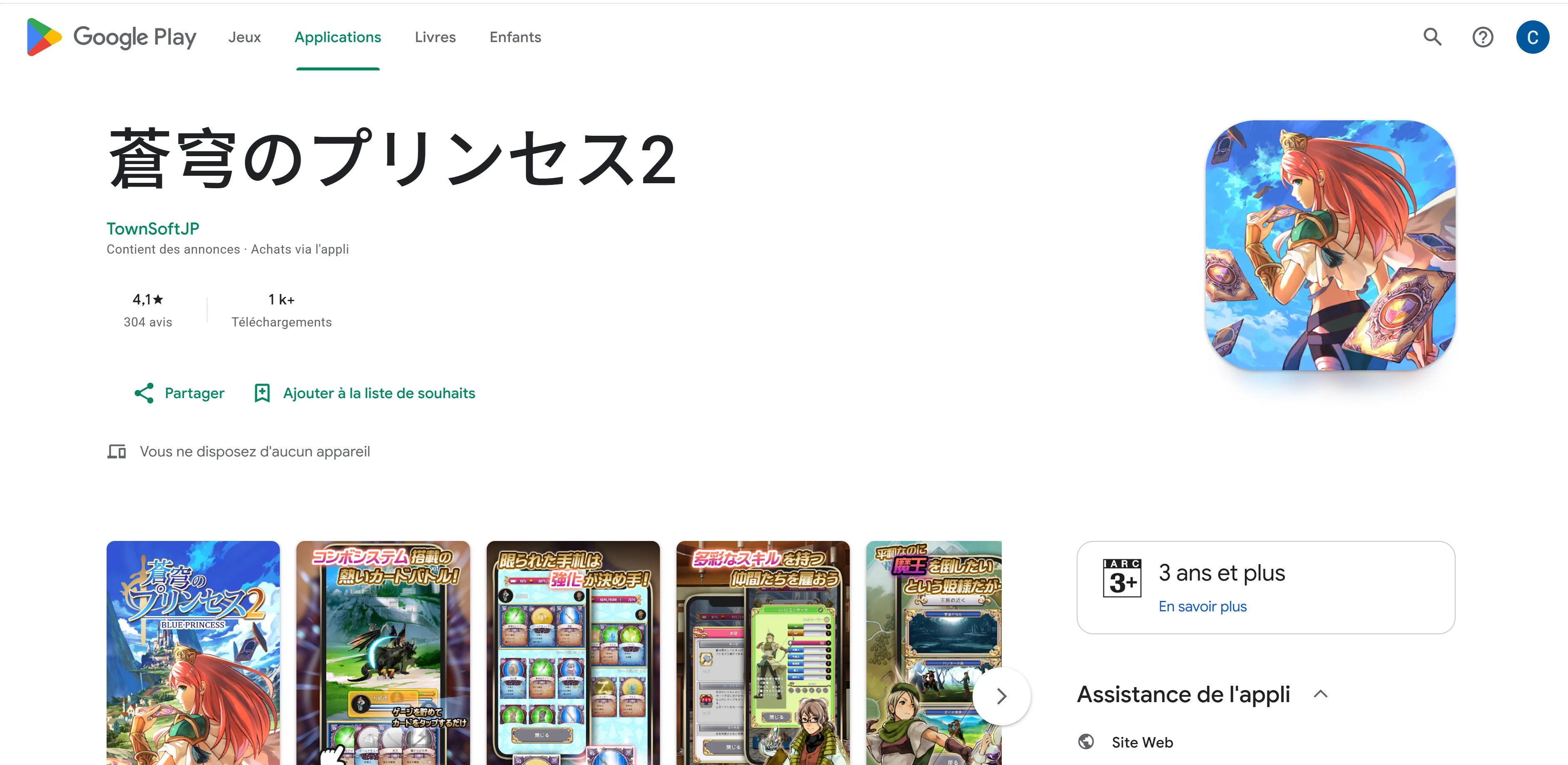Click the Partager share icon
This screenshot has width=1568, height=765.
(144, 393)
